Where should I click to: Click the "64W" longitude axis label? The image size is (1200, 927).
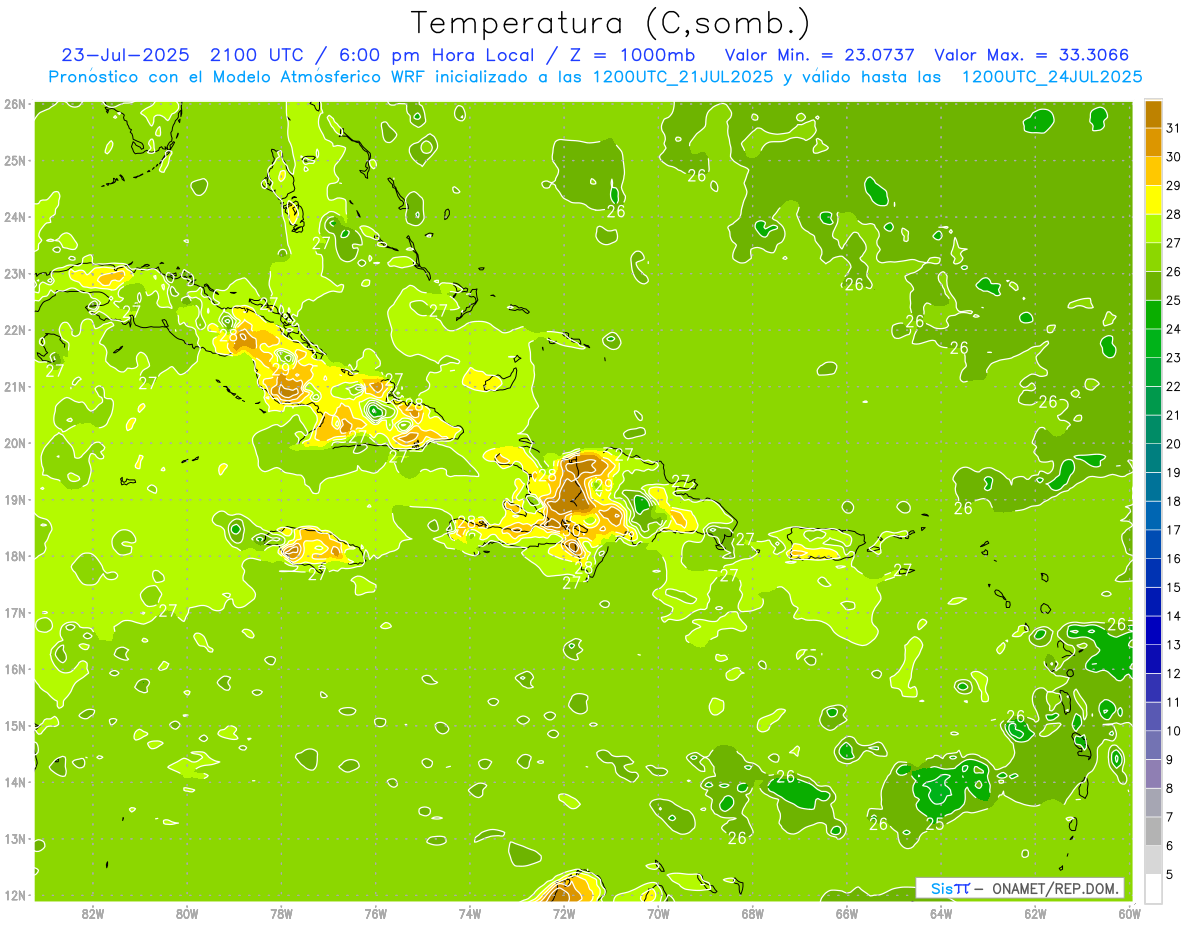pyautogui.click(x=941, y=913)
